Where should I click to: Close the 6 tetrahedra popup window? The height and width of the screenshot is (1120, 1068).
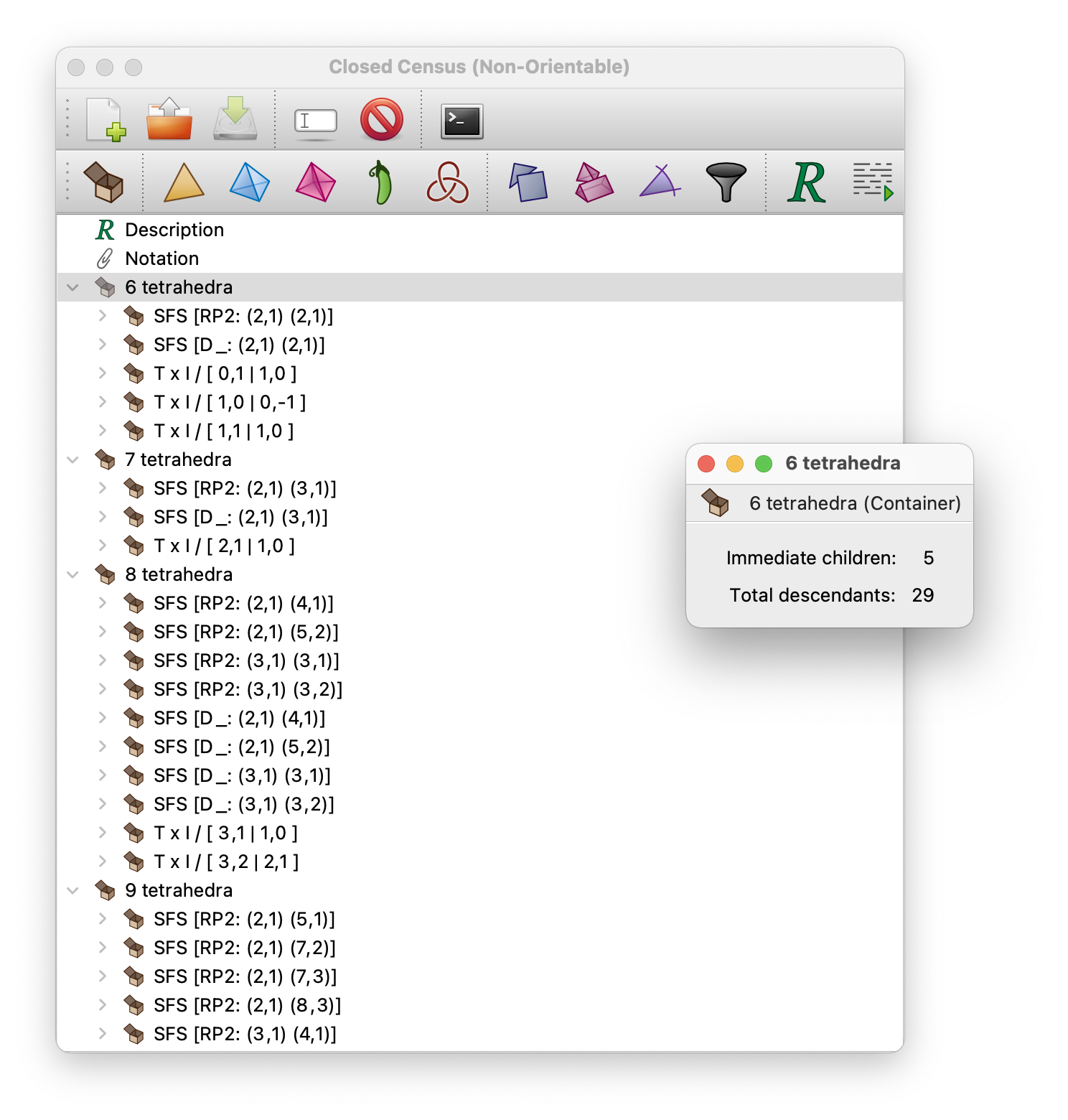pos(706,464)
